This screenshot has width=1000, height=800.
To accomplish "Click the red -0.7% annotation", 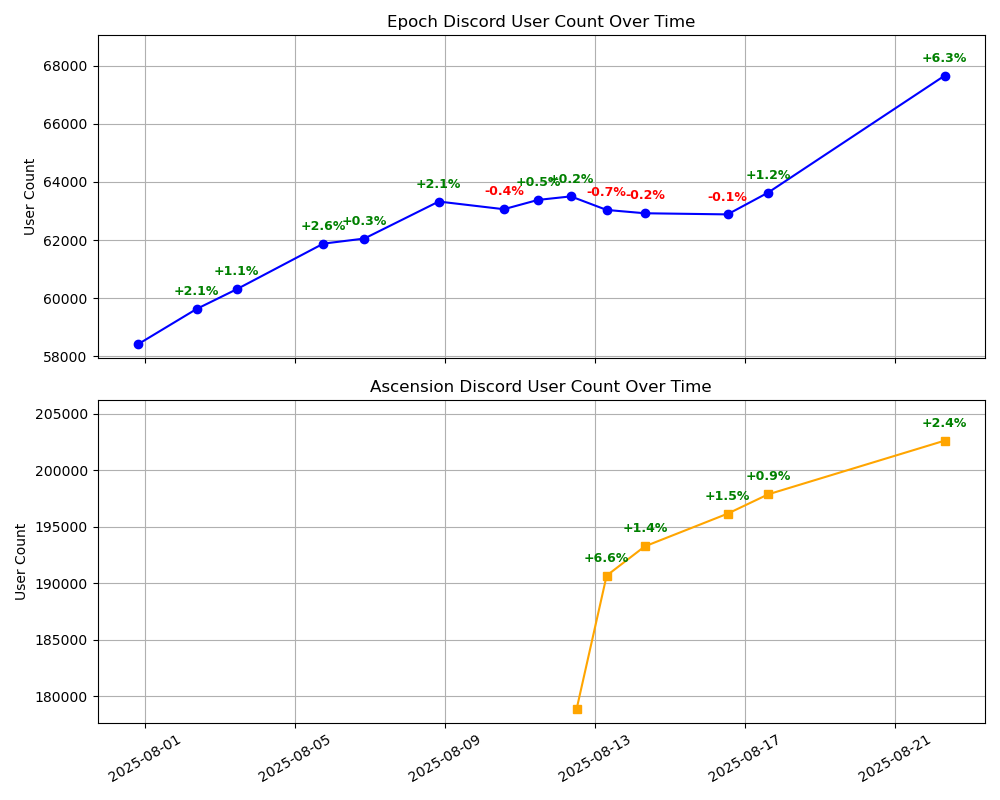I will click(x=606, y=192).
